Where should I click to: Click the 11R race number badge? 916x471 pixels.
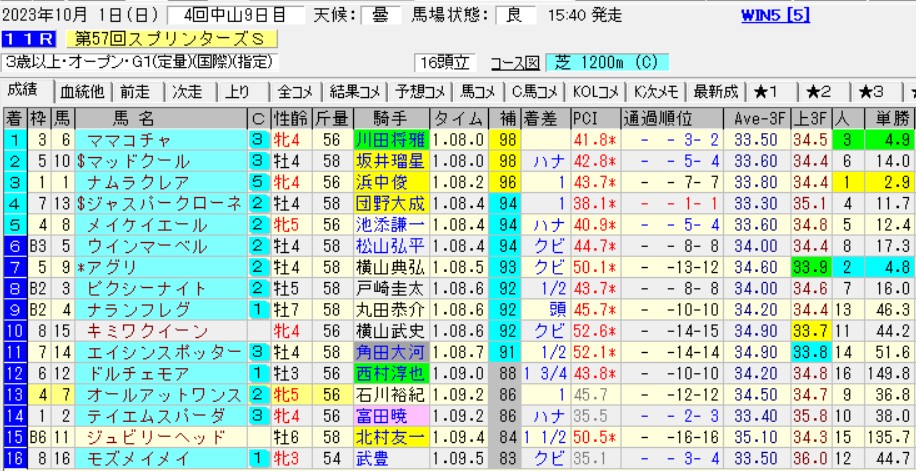tap(30, 39)
